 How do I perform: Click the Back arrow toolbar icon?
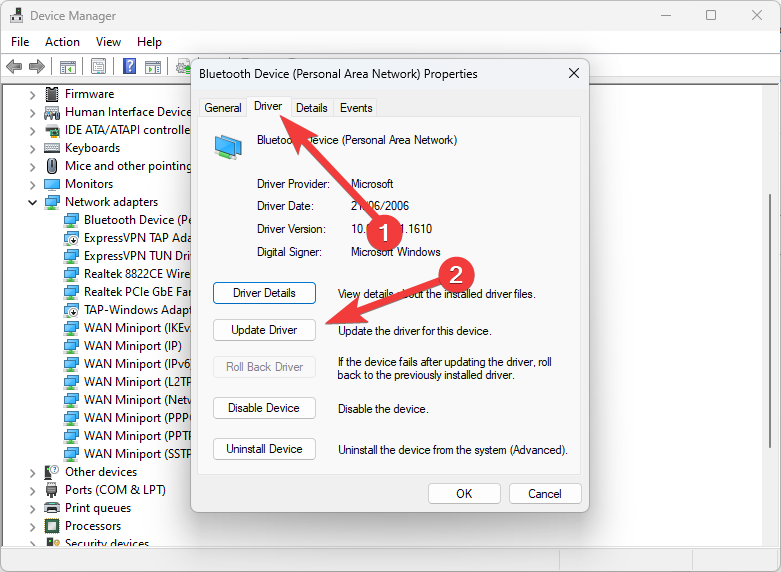coord(14,67)
